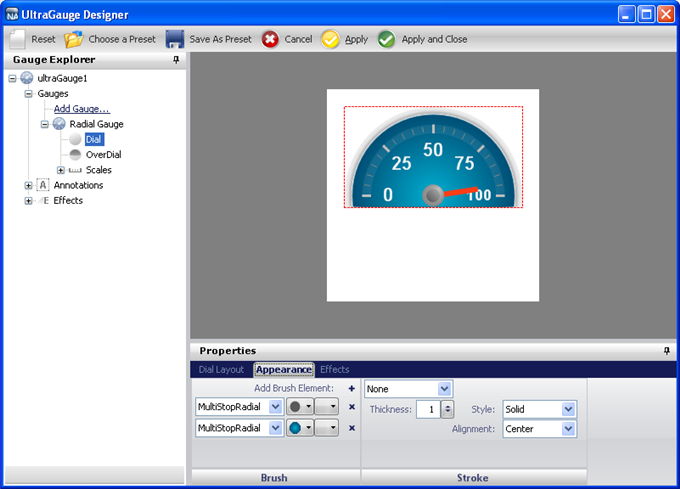
Task: Switch to the Dial Layout tab
Action: (221, 369)
